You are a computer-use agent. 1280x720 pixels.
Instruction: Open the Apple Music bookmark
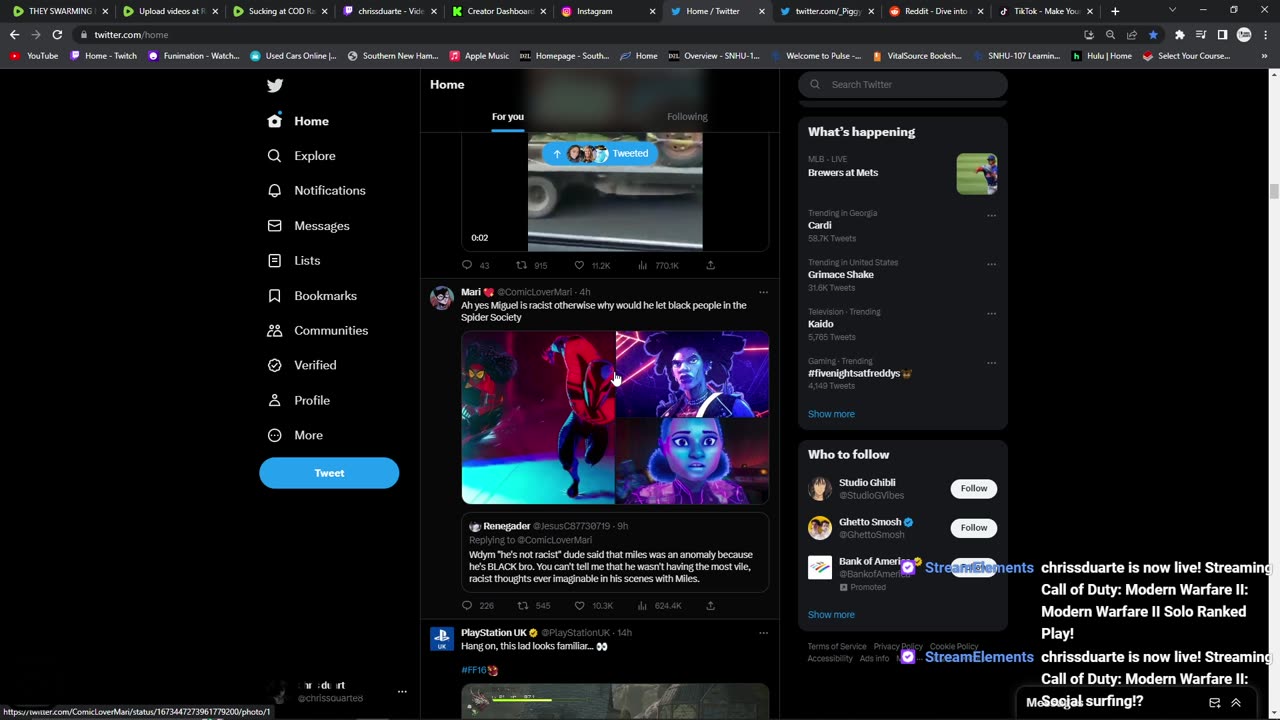479,56
